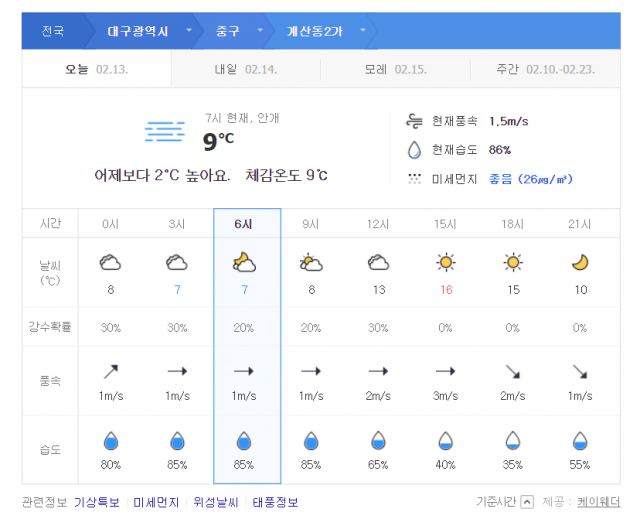
Task: Switch to the 주간 02.10.-02.23. tab
Action: coord(545,69)
